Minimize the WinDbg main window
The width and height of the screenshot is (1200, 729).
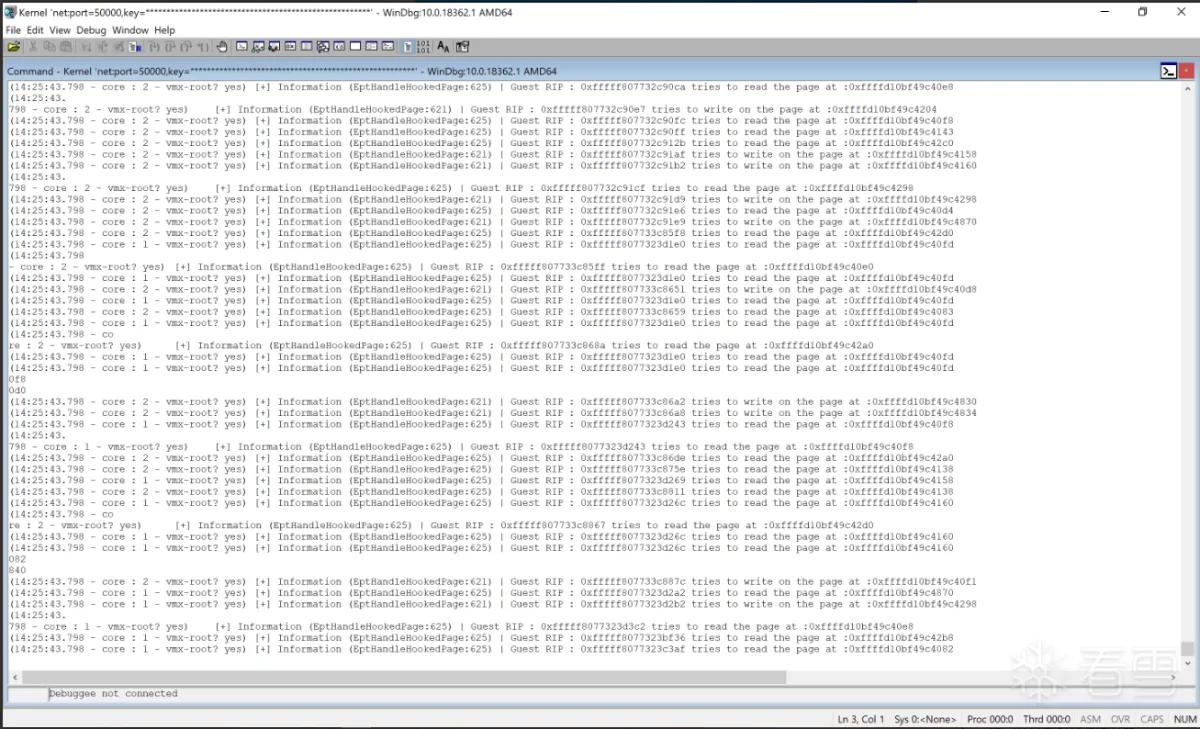point(1103,12)
